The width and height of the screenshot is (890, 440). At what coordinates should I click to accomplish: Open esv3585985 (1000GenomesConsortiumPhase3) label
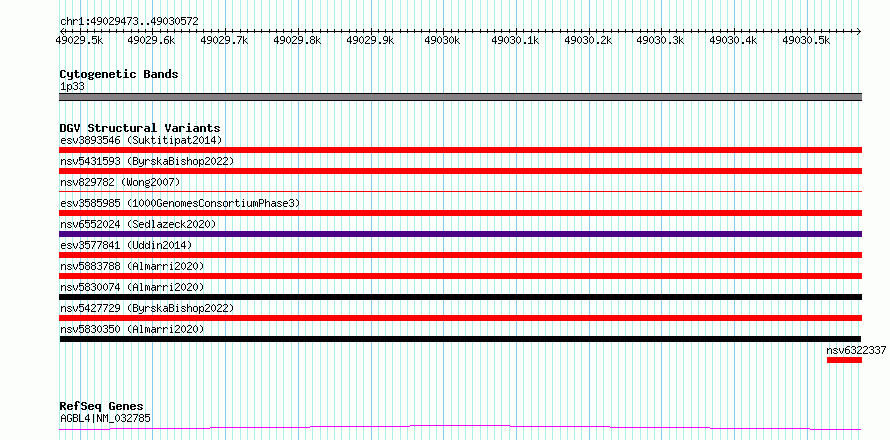(x=179, y=203)
